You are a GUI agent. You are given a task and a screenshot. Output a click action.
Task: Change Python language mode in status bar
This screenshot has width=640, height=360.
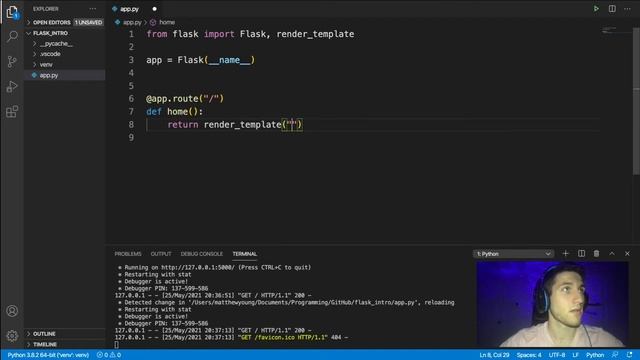tap(595, 355)
